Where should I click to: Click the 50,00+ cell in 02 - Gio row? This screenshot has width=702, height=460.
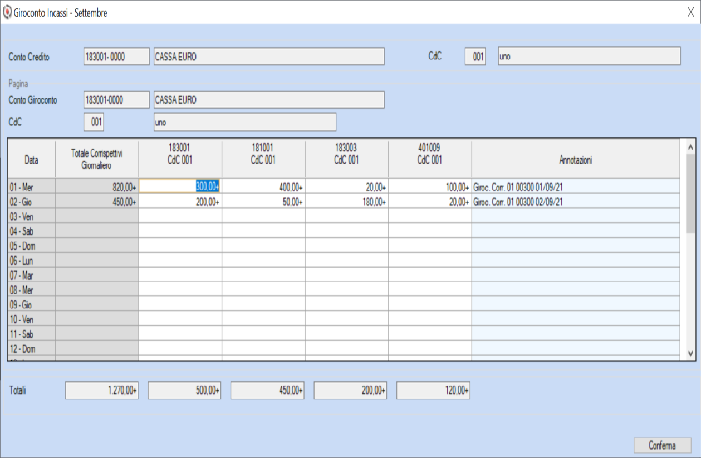(x=263, y=202)
